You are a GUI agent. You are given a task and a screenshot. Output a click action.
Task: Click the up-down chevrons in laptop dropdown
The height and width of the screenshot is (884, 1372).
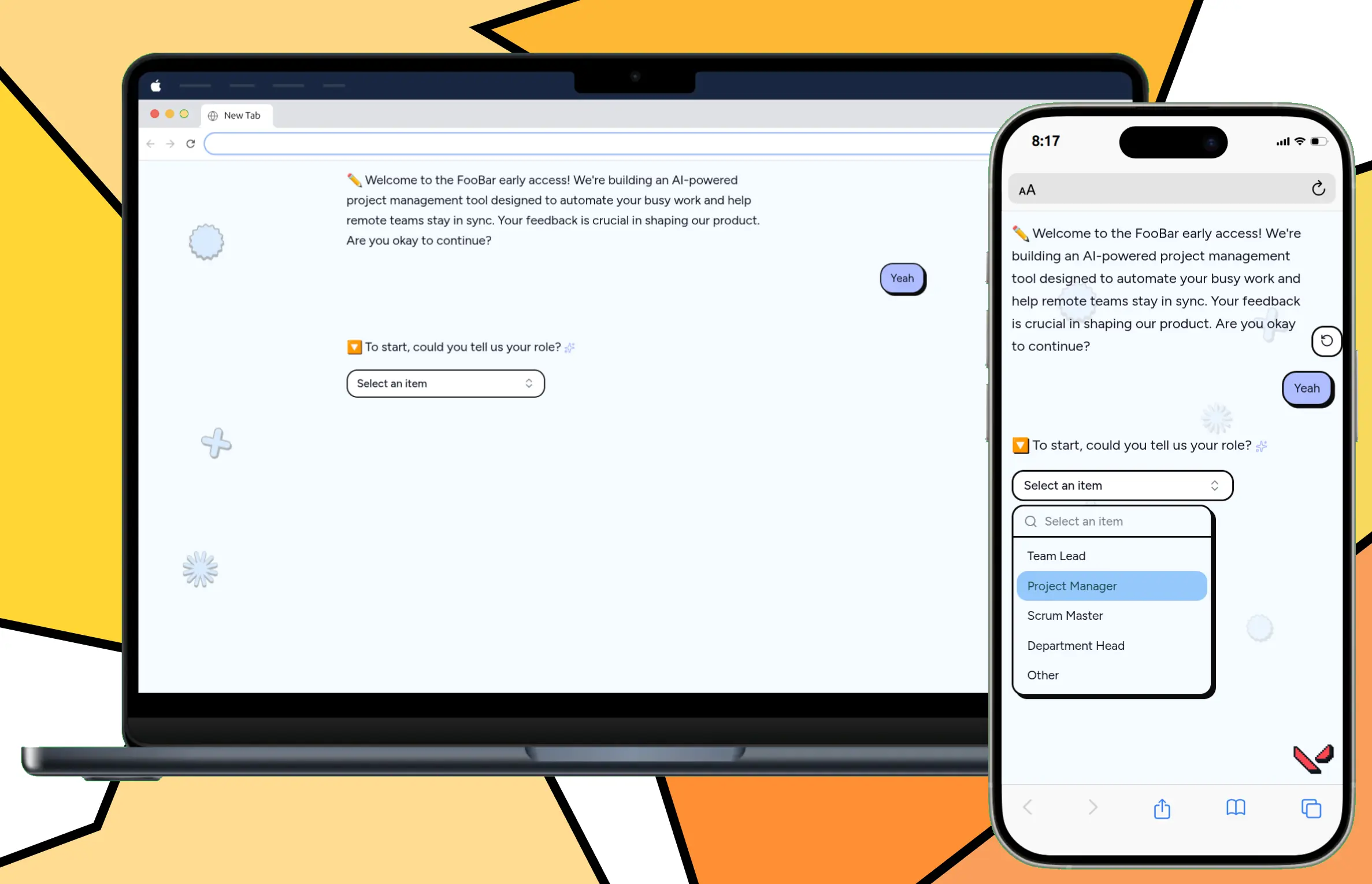pos(529,383)
